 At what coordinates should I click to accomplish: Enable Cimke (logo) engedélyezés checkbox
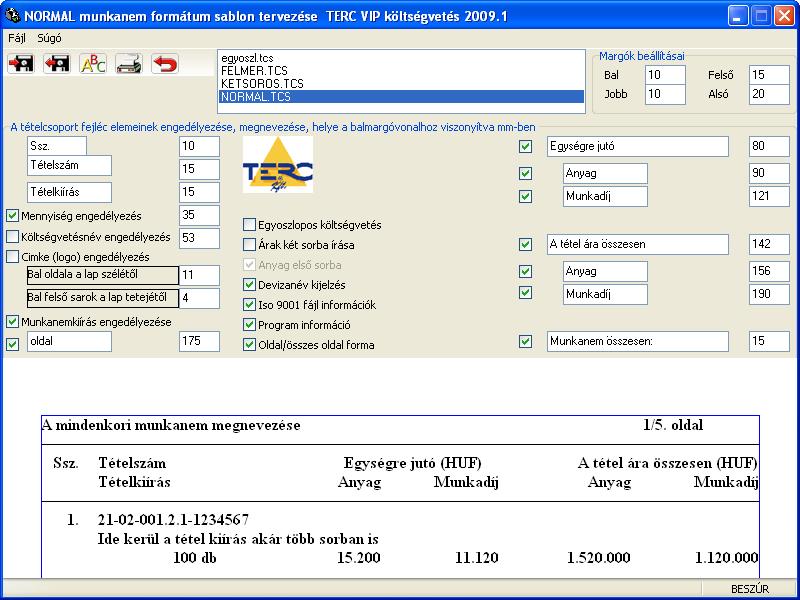(x=12, y=257)
